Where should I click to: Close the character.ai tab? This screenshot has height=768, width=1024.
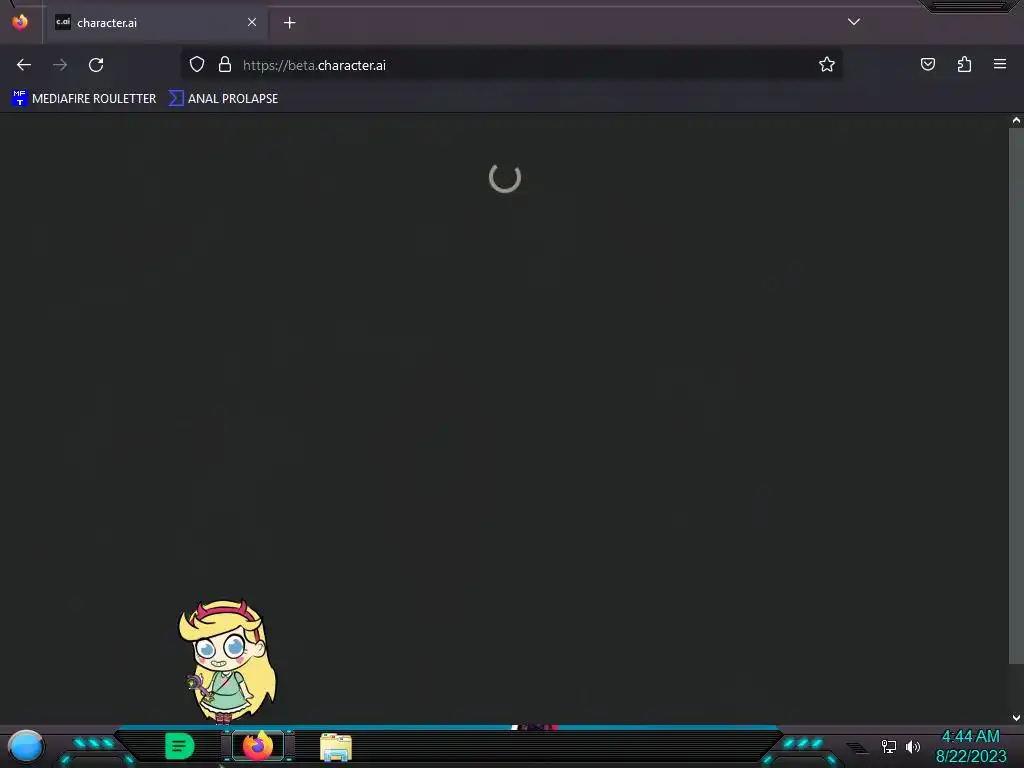(x=251, y=22)
